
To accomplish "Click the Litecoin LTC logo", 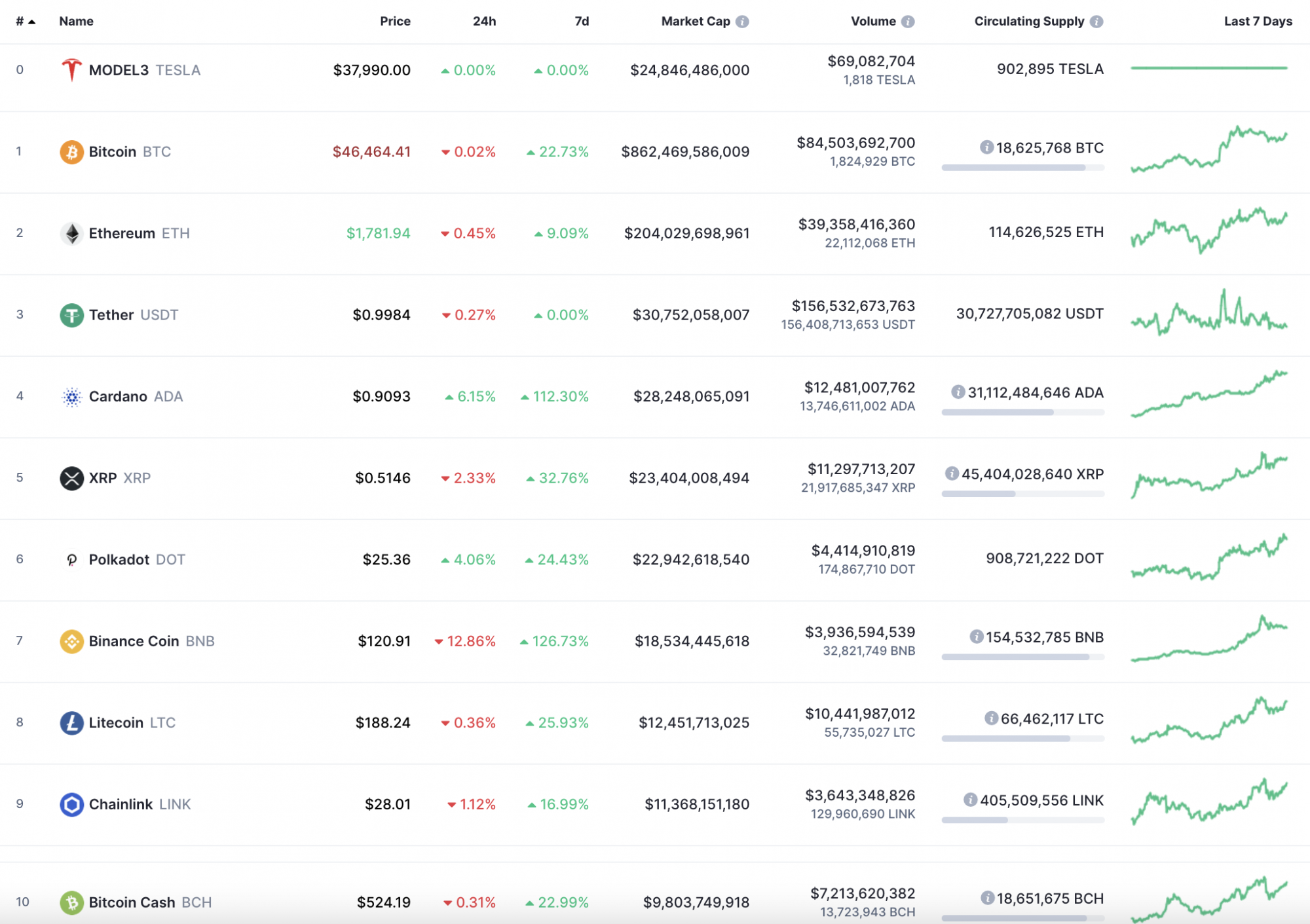I will (x=72, y=722).
